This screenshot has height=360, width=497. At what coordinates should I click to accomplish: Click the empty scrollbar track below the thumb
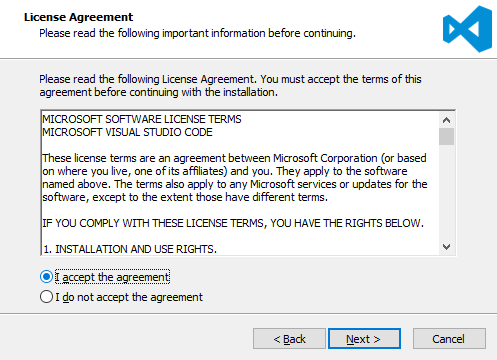coord(446,192)
